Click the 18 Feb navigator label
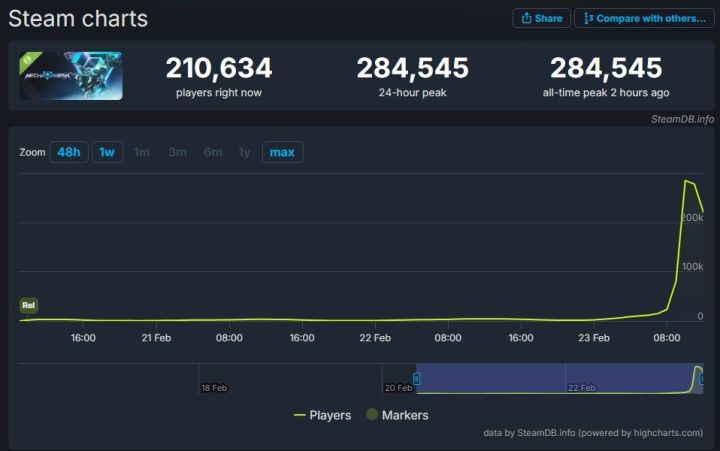Image resolution: width=720 pixels, height=451 pixels. (214, 388)
